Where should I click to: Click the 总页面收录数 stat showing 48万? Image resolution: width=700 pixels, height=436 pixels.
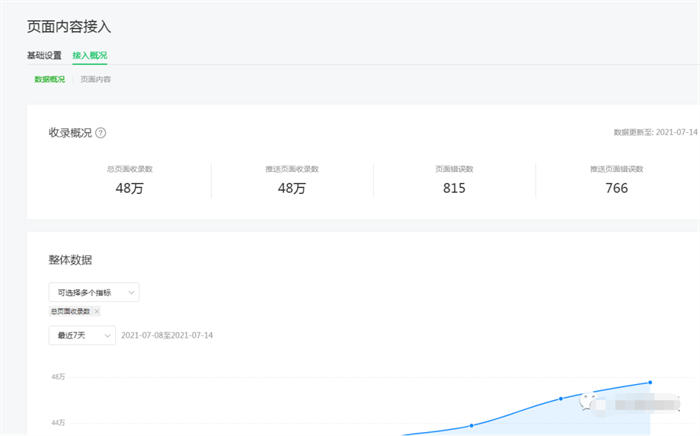tap(130, 187)
